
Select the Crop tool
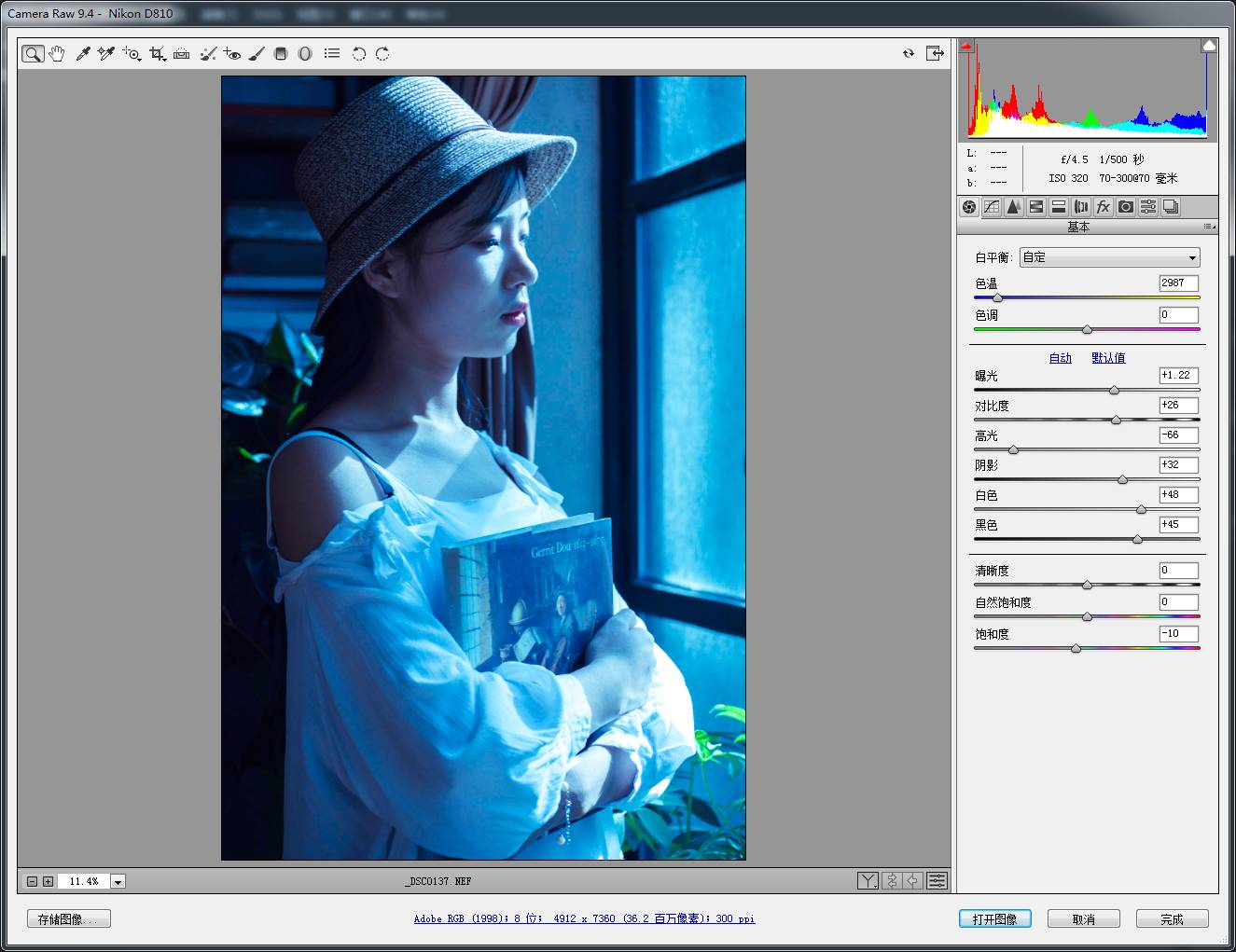158,54
